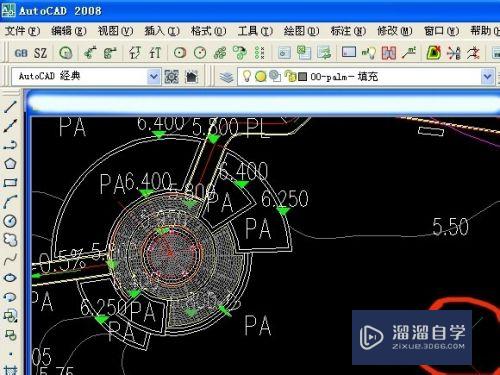The height and width of the screenshot is (375, 500).
Task: Click the green overlapping circles icon
Action: 220,53
